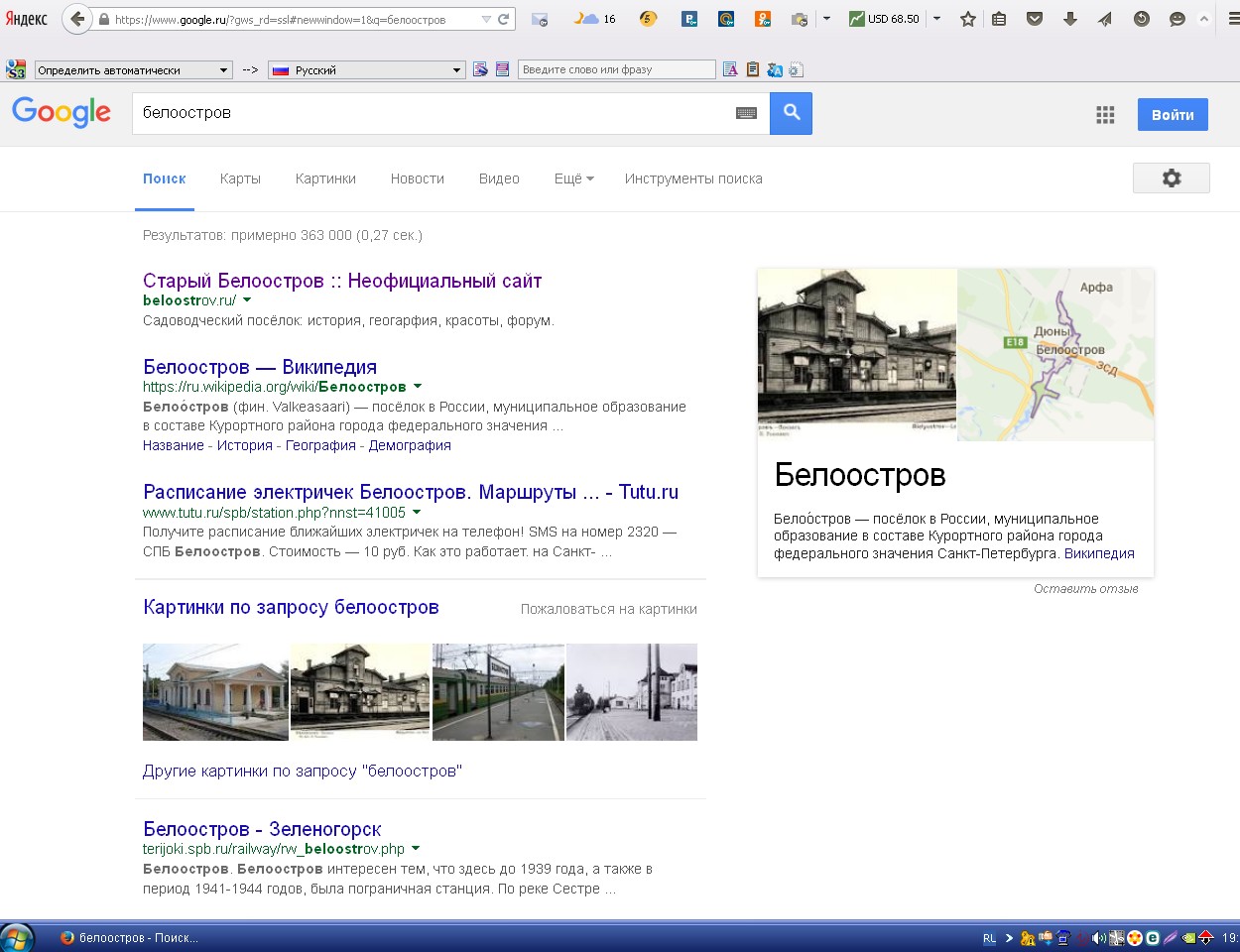The width and height of the screenshot is (1240, 952).
Task: Expand the "Ещё" search category dropdown
Action: coord(573,178)
